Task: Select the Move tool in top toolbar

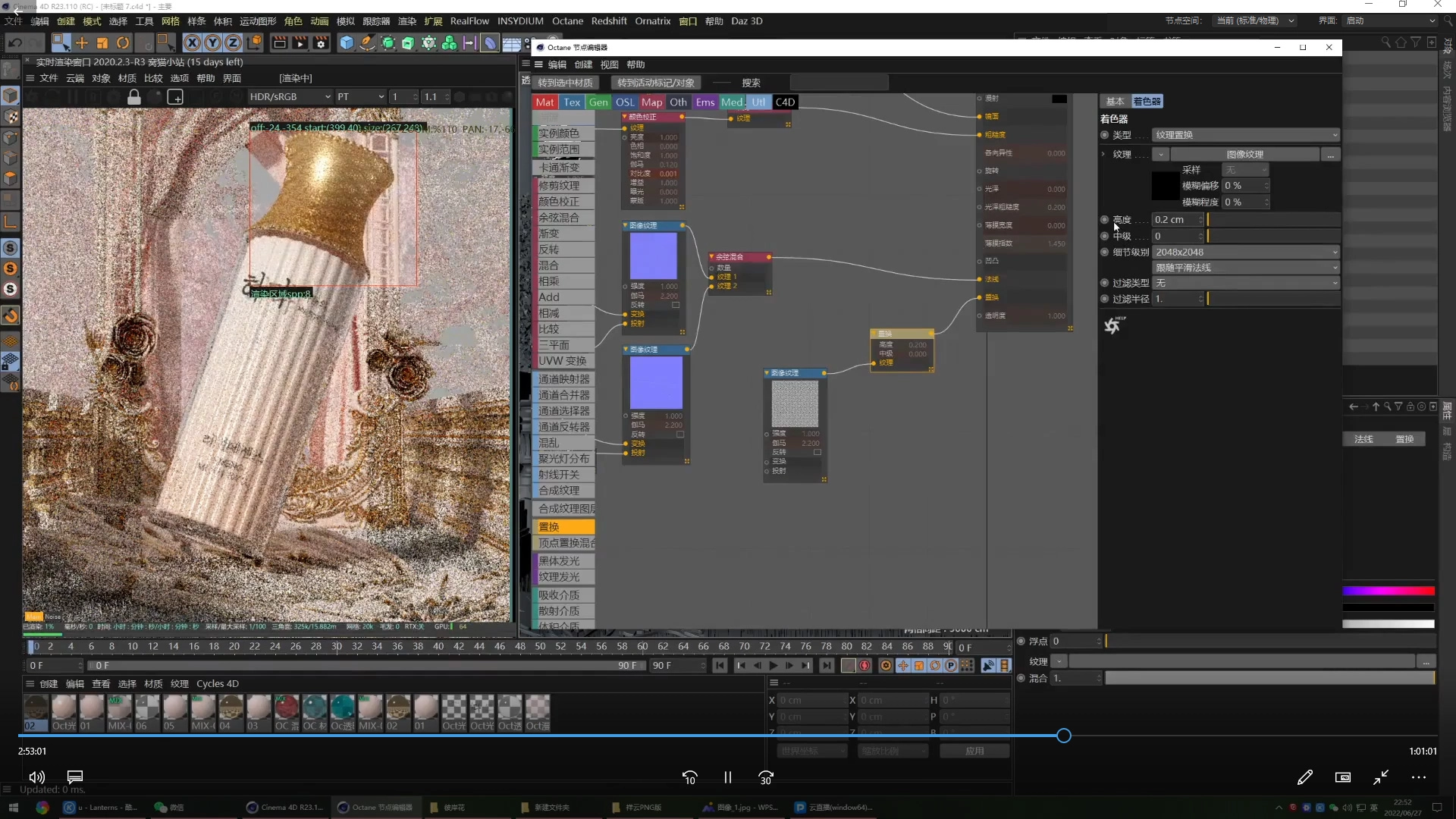Action: coord(82,43)
